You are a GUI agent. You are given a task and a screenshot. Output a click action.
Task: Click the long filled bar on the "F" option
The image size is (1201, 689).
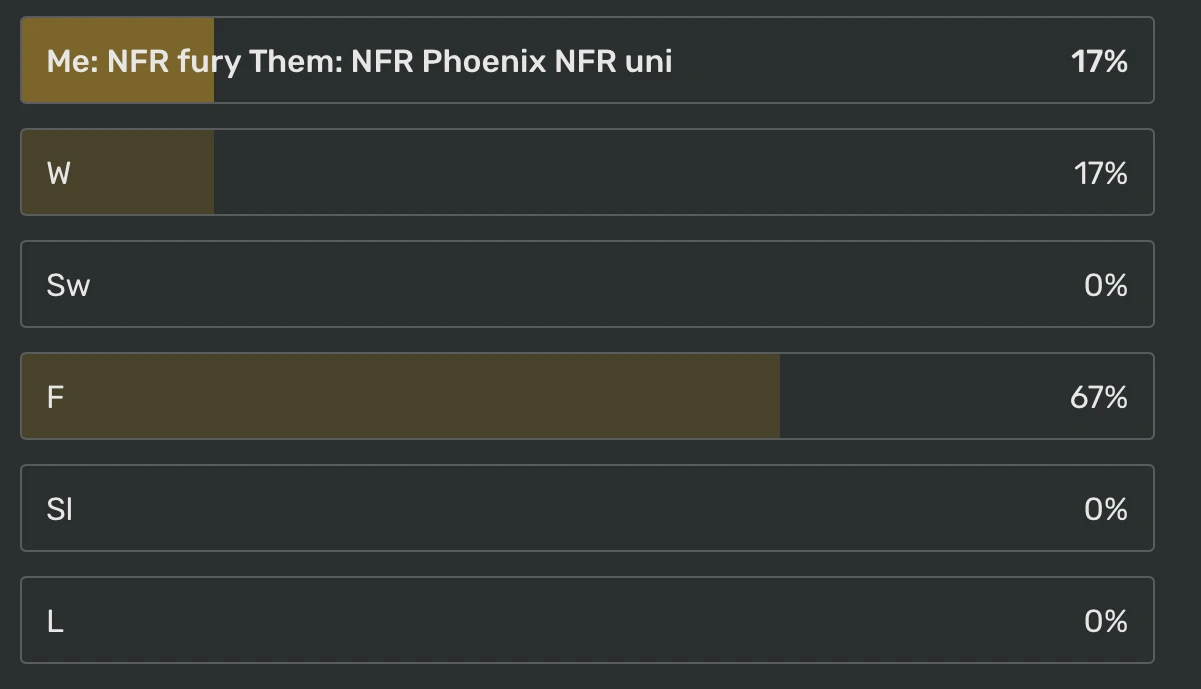click(400, 396)
